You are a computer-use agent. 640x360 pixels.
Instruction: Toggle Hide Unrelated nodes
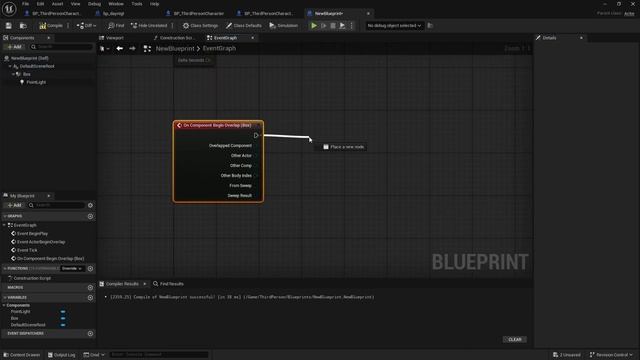[x=149, y=26]
